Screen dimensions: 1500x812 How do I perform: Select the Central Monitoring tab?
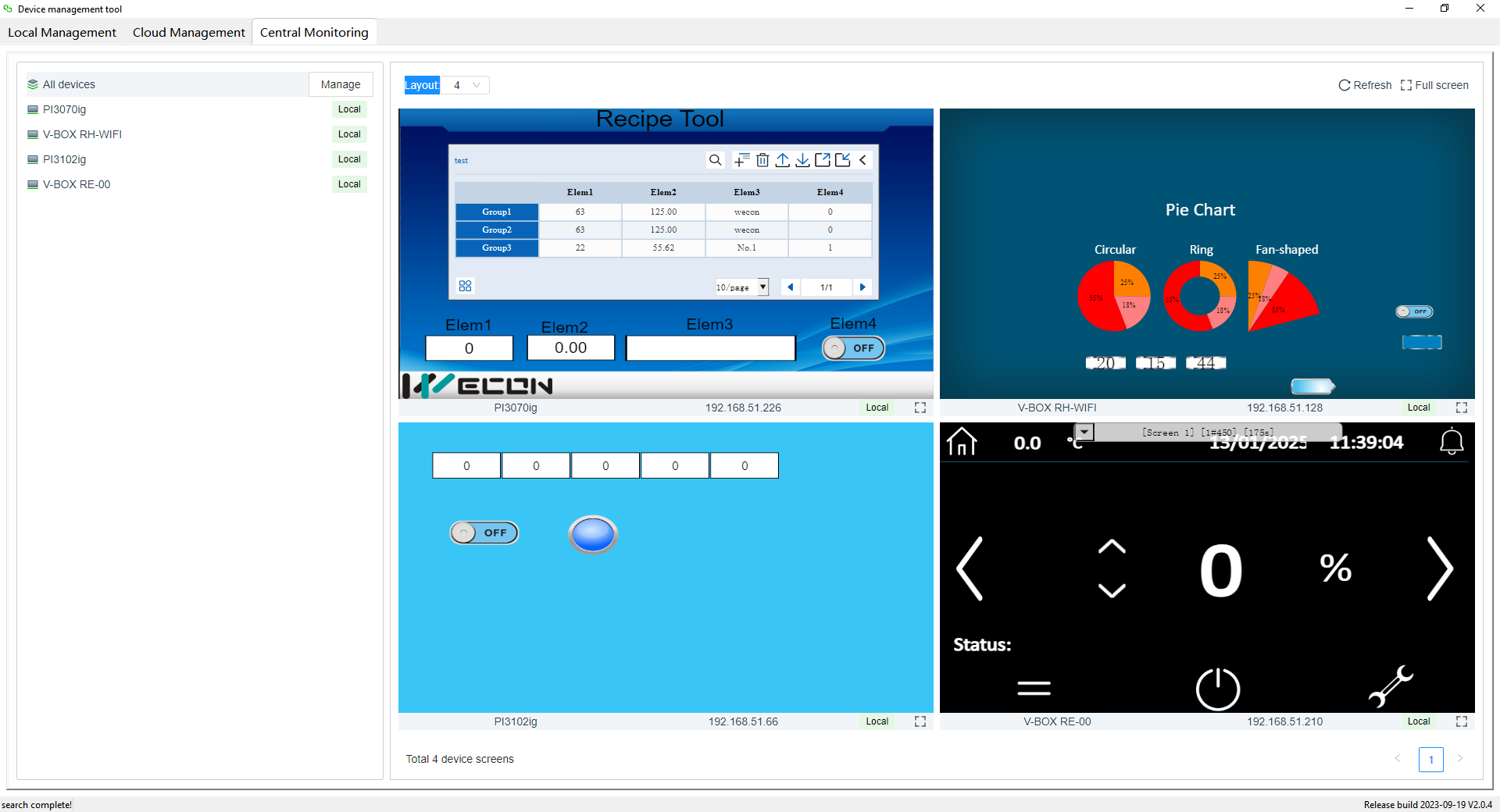pyautogui.click(x=314, y=32)
